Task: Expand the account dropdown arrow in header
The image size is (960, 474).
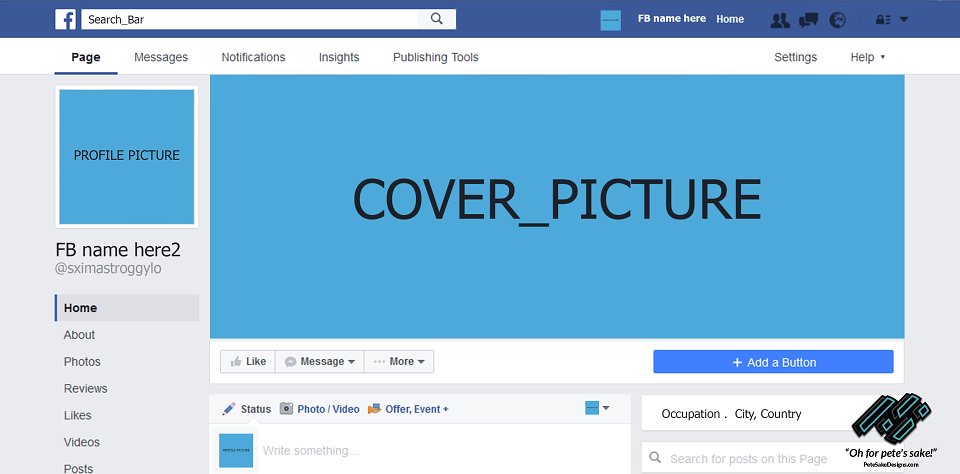Action: (x=904, y=20)
